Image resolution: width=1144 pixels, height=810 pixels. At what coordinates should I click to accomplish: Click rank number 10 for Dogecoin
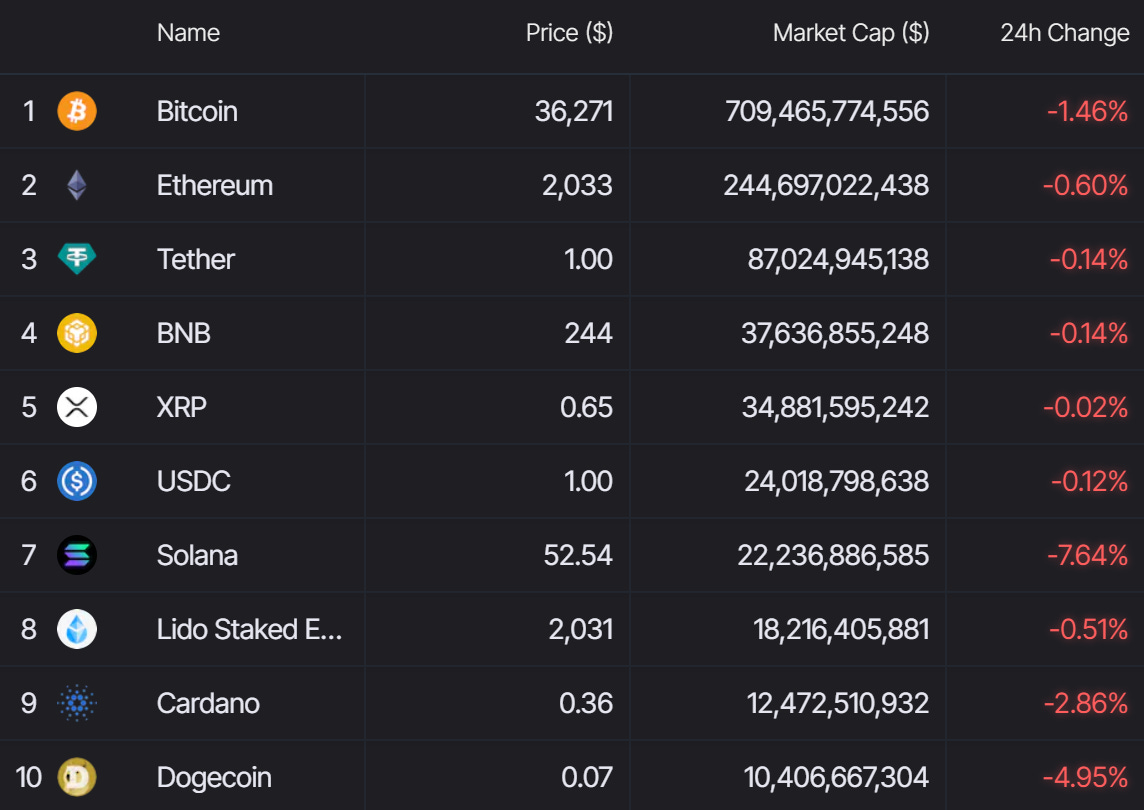[28, 777]
